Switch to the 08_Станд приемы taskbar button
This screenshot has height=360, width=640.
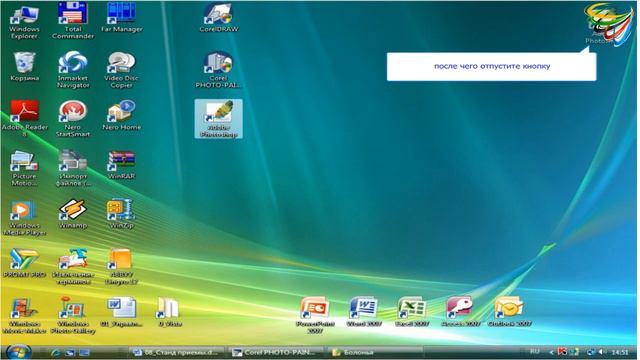[177, 352]
